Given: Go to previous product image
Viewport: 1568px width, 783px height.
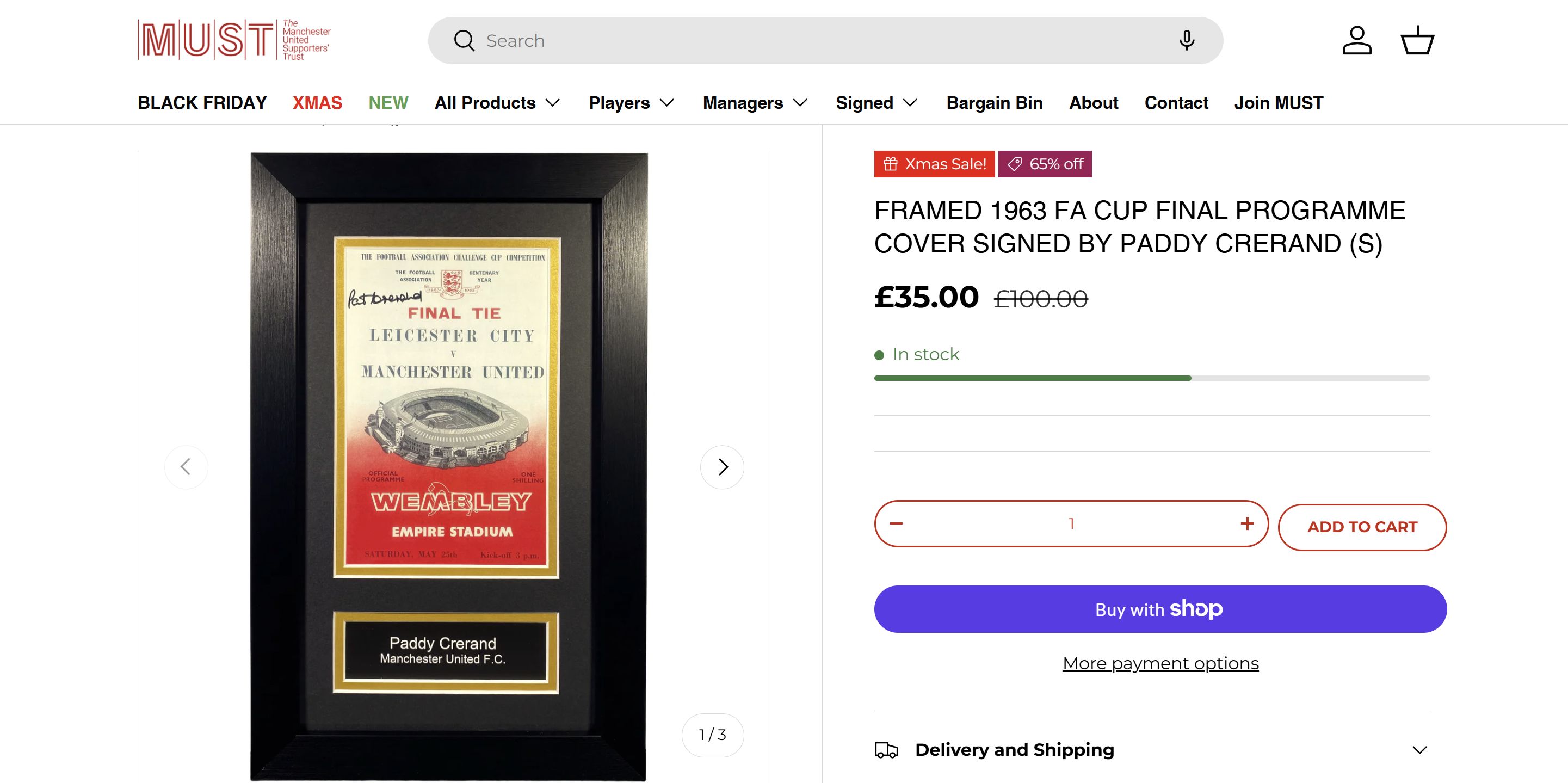Looking at the screenshot, I should [x=186, y=467].
